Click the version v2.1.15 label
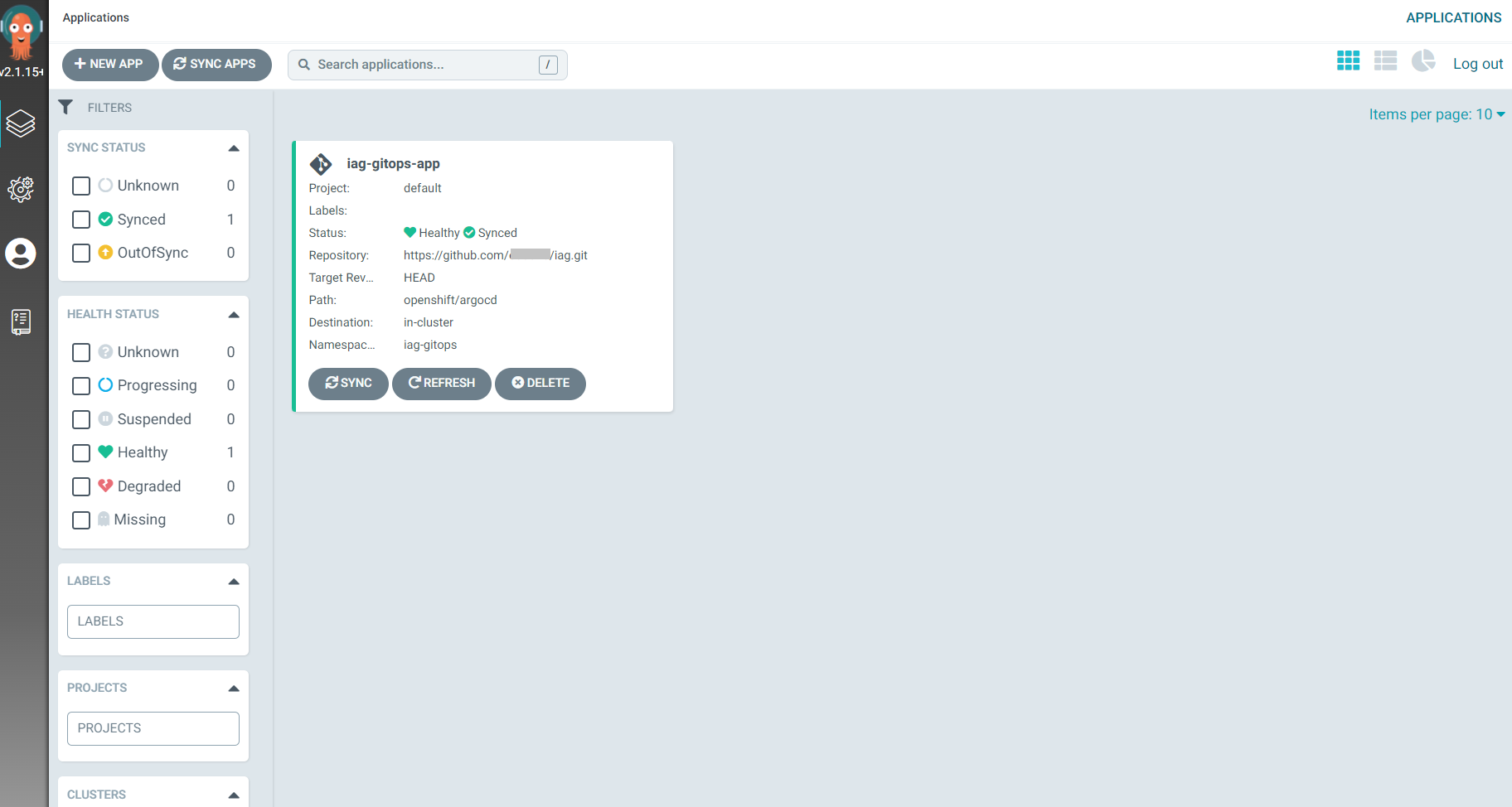Viewport: 1512px width, 807px height. 22,72
